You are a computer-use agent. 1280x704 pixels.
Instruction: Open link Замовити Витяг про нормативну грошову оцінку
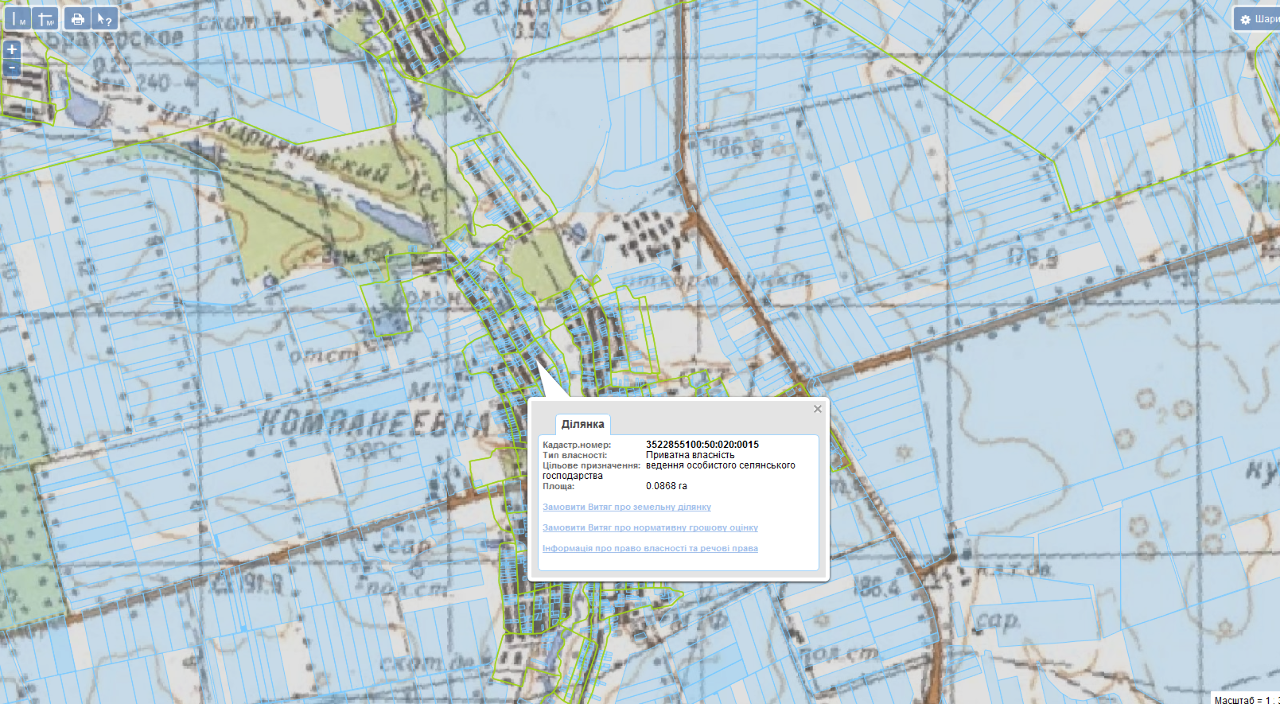click(x=650, y=527)
